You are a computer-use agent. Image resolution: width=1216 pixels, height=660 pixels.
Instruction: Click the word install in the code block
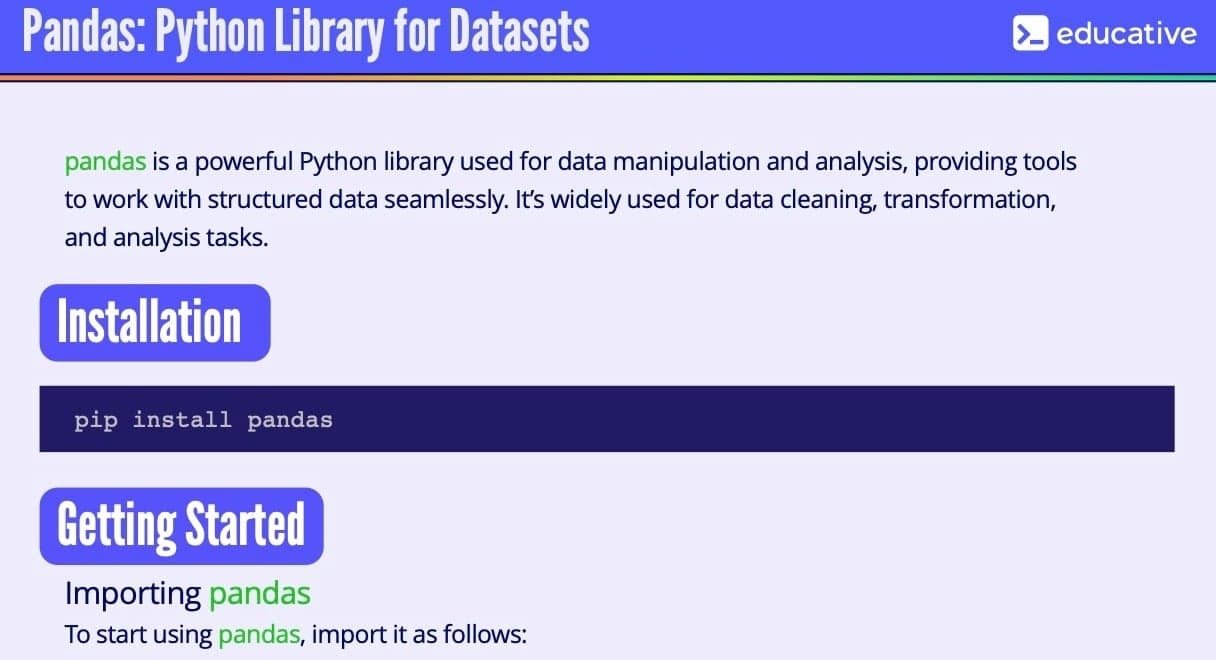[x=182, y=420]
